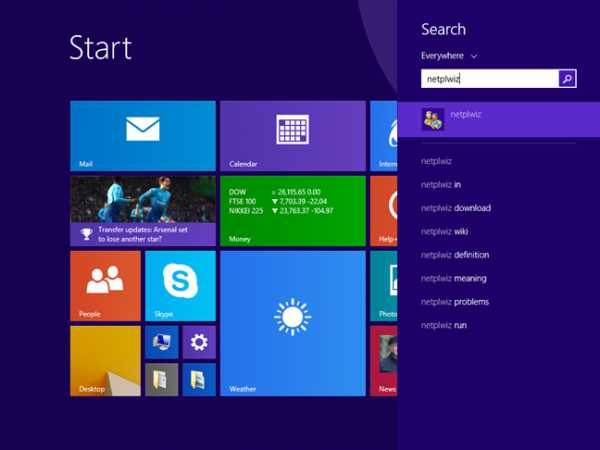Open the Calendar tile

click(x=293, y=136)
